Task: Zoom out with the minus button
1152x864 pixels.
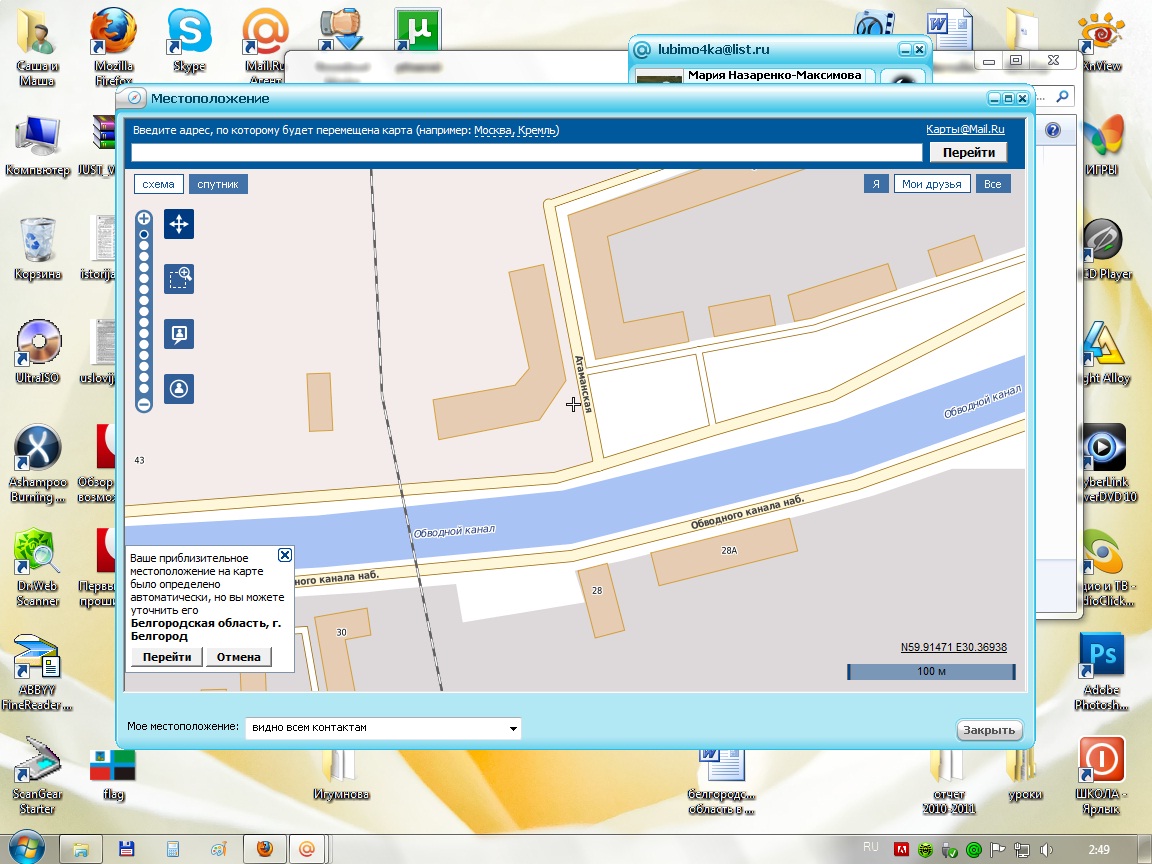Action: point(144,404)
